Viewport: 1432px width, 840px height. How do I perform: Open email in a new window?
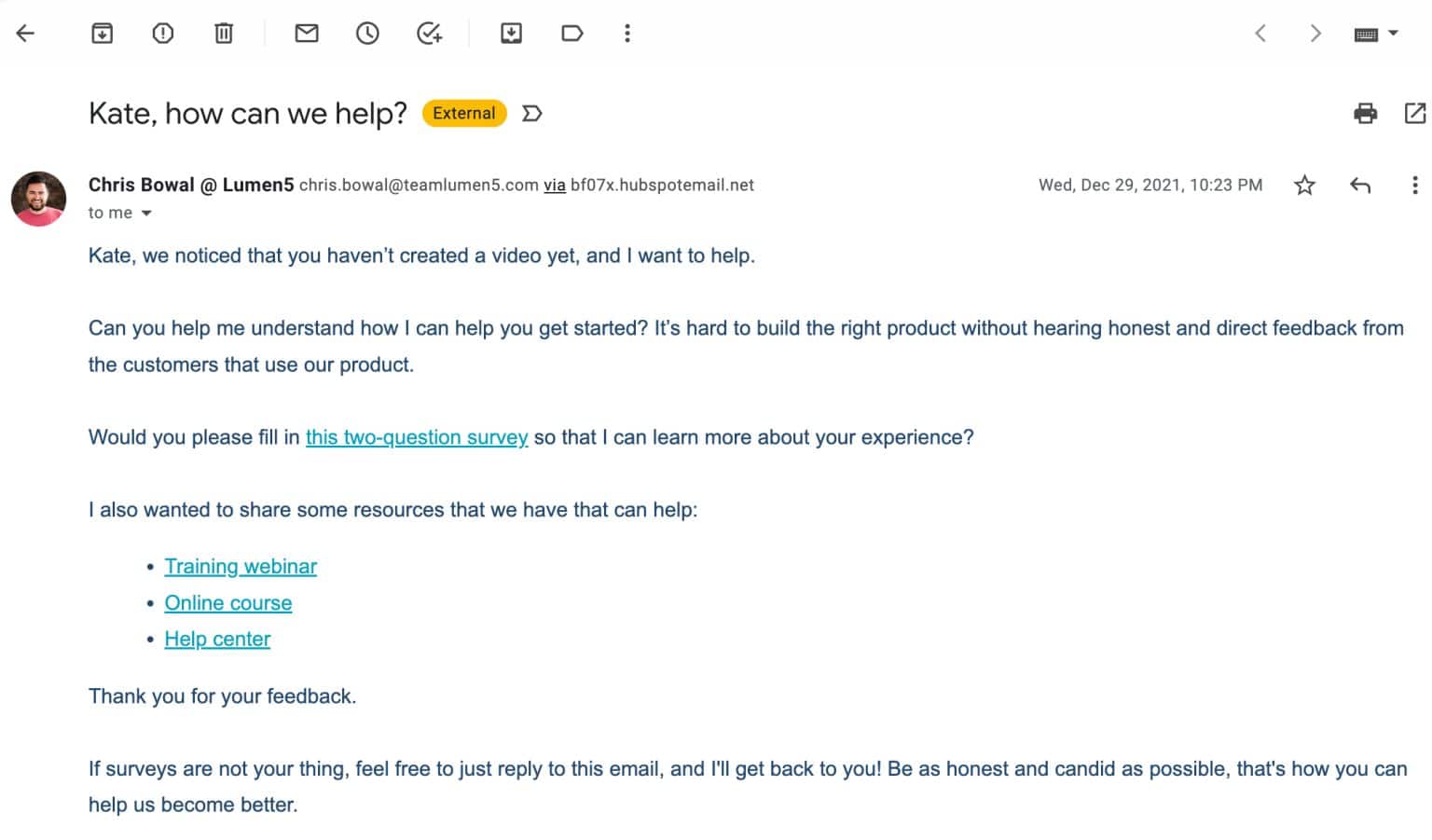(x=1414, y=113)
